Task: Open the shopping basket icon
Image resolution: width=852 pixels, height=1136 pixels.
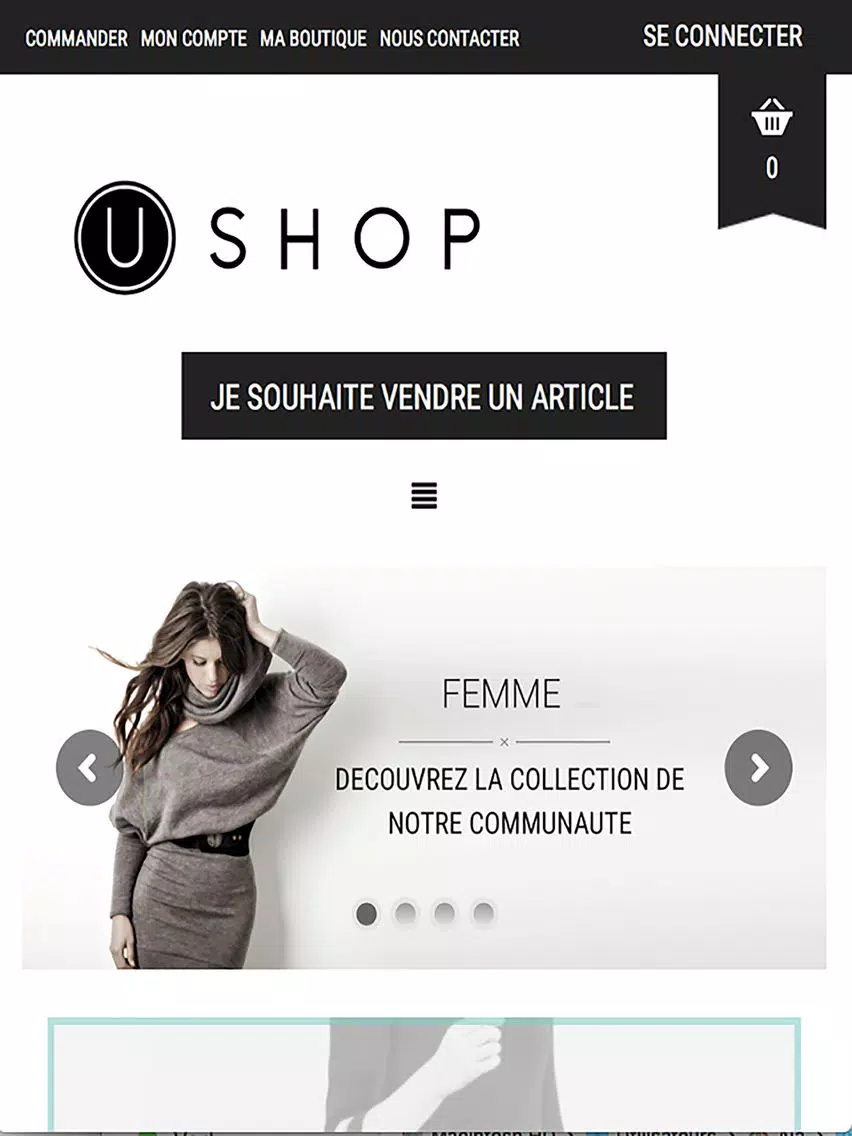Action: click(x=772, y=117)
